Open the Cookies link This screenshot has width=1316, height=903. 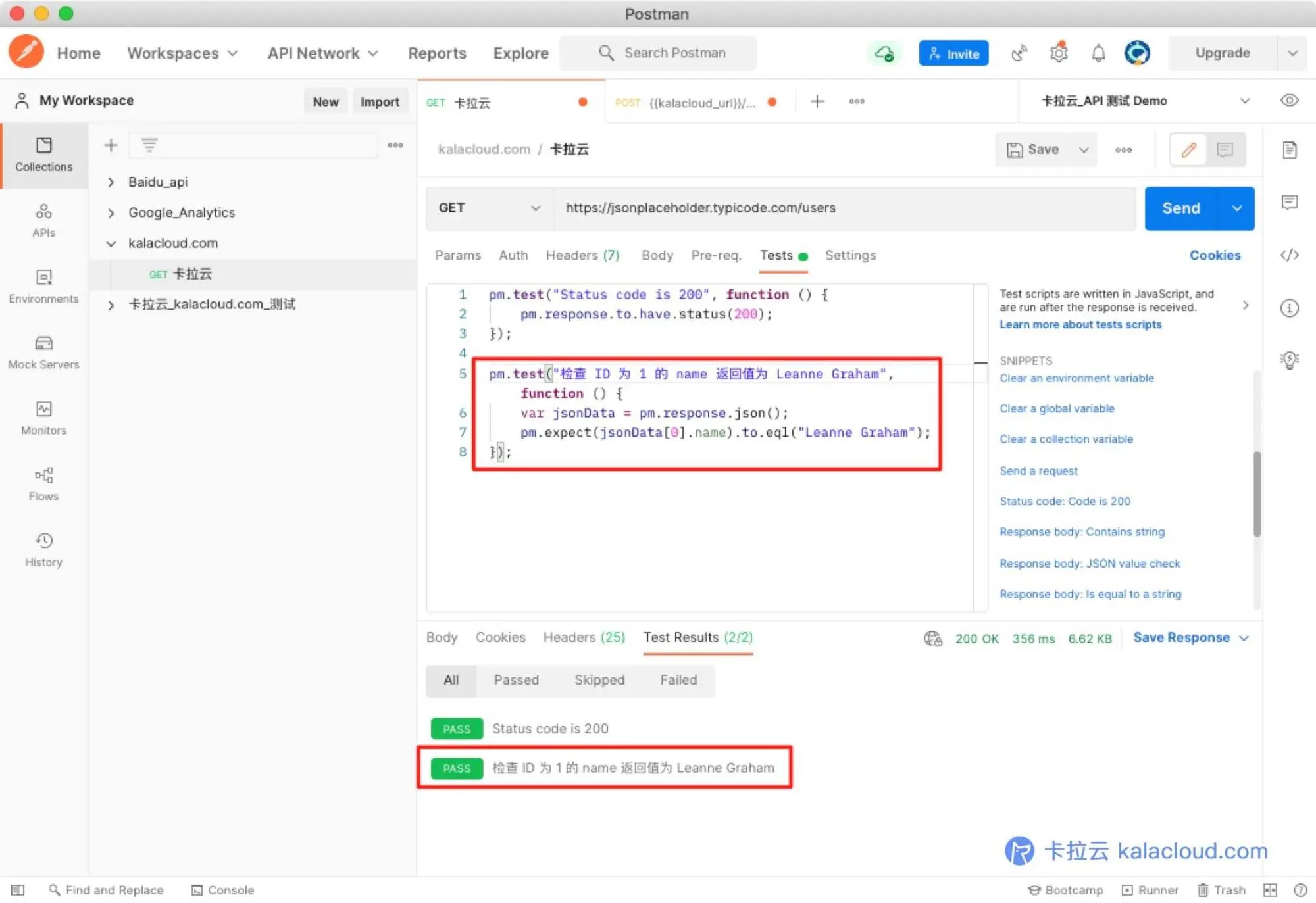pos(1215,255)
